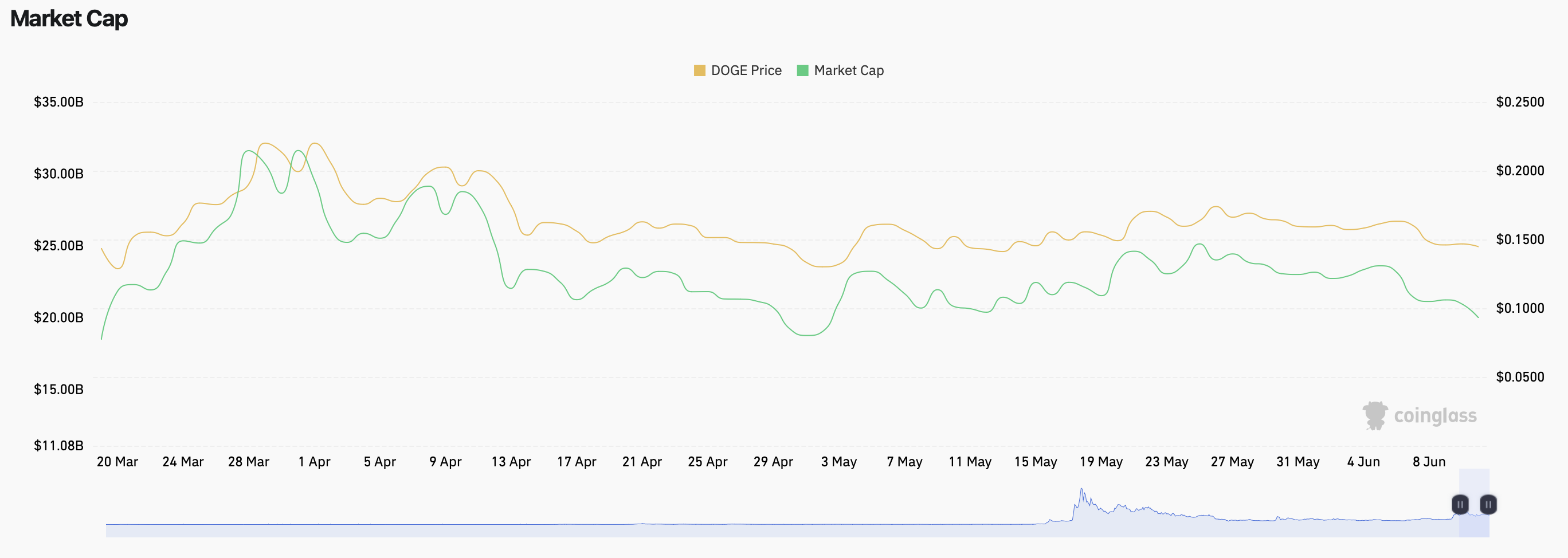
Task: Click the navigator mini chart area
Action: point(791,520)
